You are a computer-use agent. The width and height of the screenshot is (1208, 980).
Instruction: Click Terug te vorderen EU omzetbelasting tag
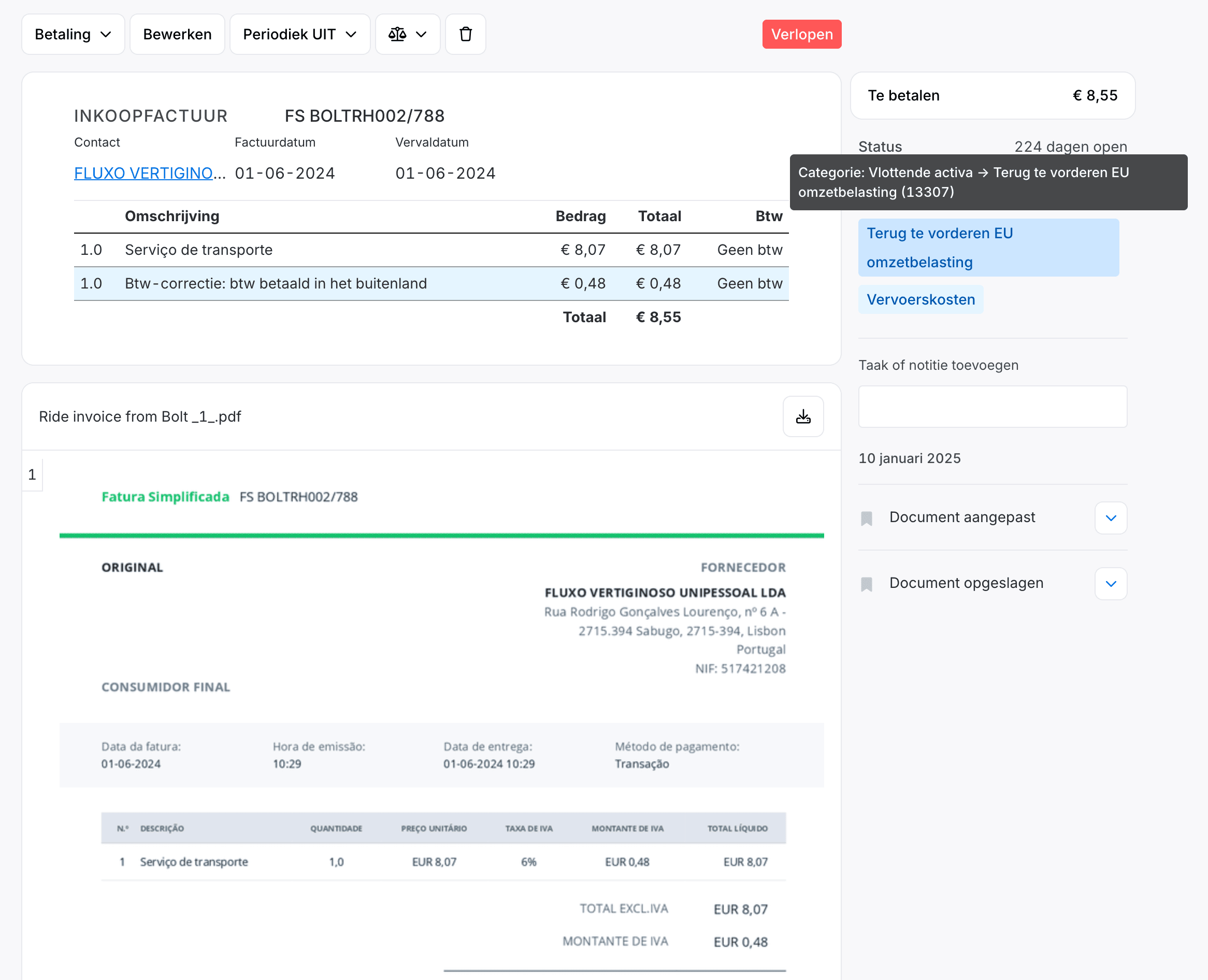coord(988,247)
